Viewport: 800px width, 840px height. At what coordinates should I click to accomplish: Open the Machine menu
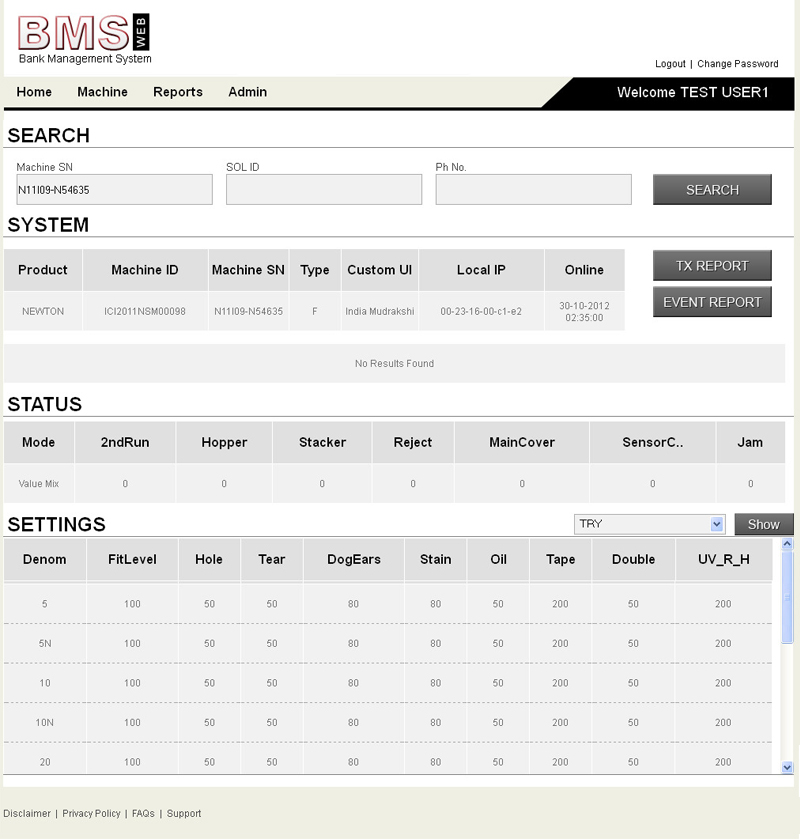[102, 92]
